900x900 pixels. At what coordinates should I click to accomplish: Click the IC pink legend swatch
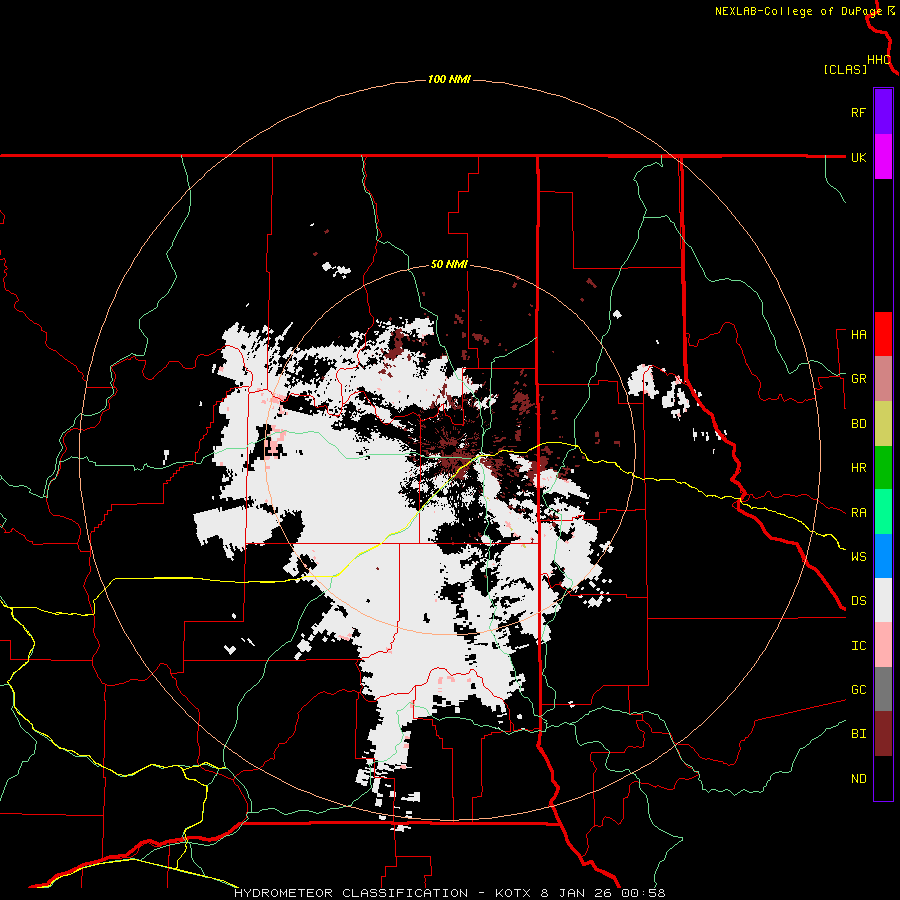(x=883, y=645)
